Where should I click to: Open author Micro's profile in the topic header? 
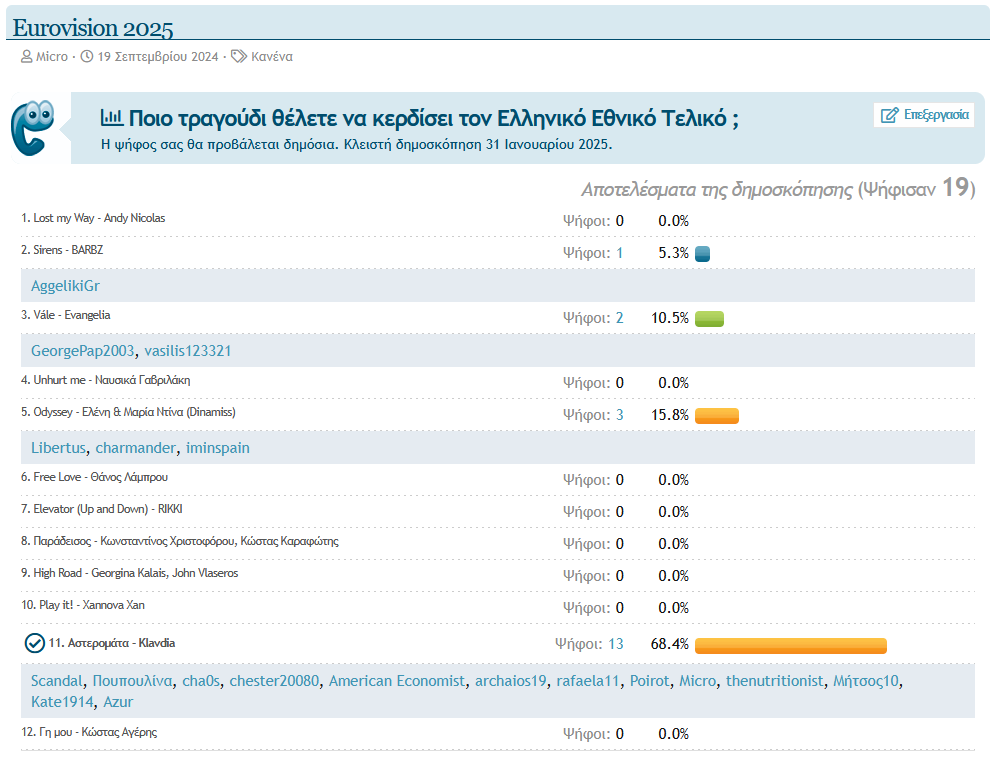[x=52, y=56]
